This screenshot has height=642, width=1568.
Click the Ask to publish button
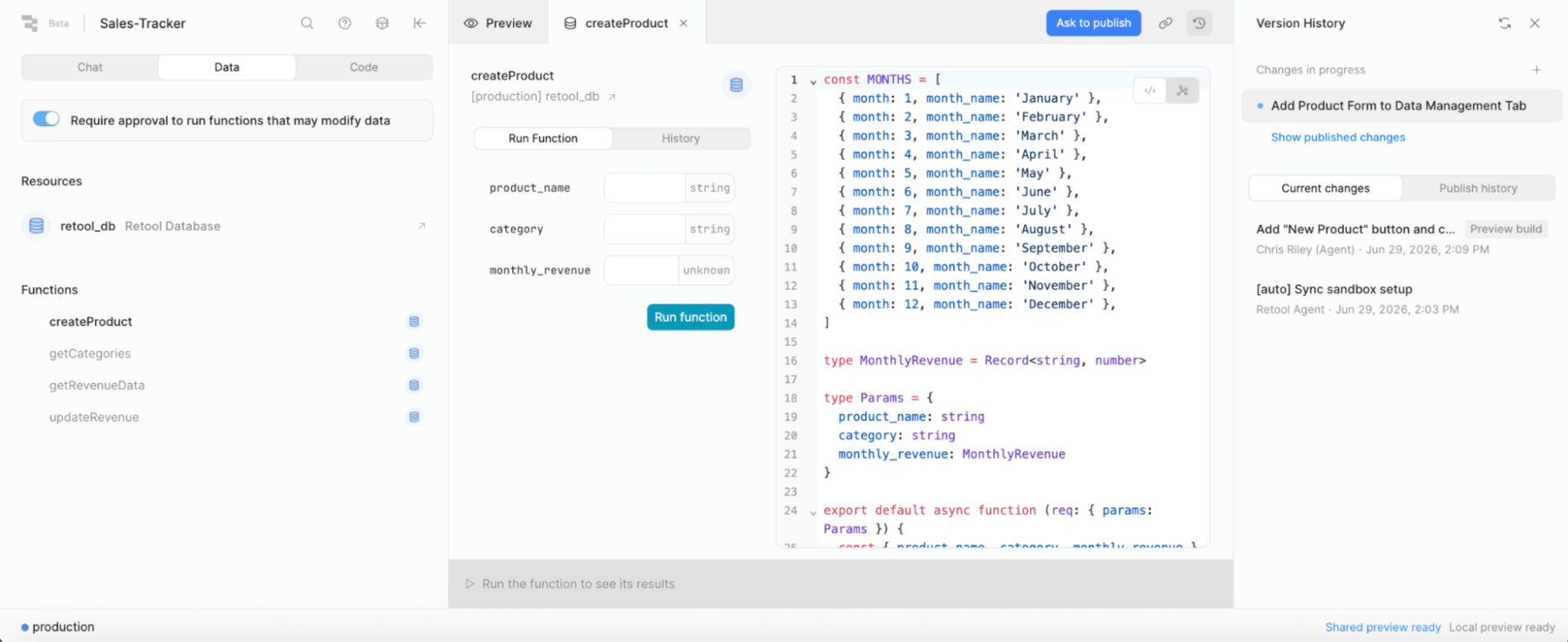[x=1093, y=24]
